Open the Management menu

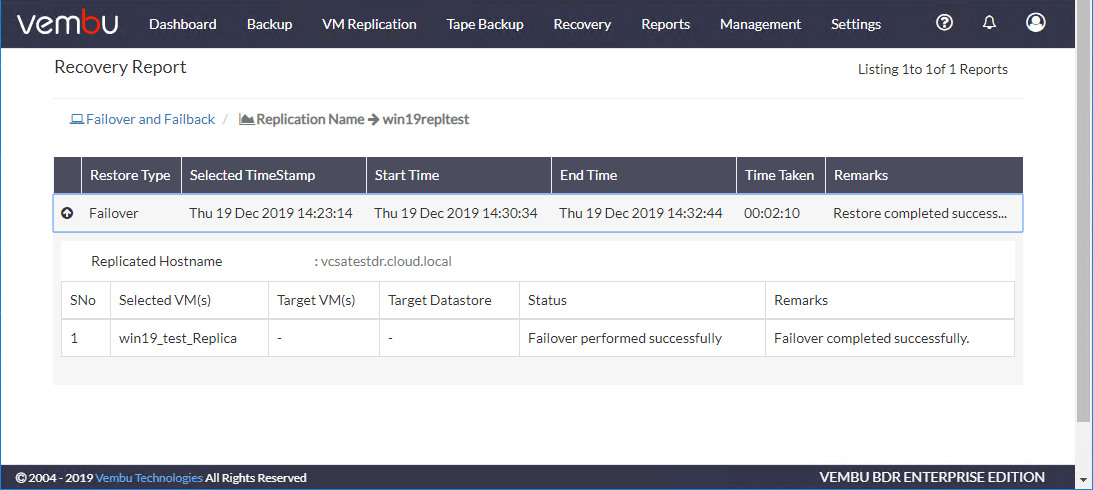coord(760,24)
